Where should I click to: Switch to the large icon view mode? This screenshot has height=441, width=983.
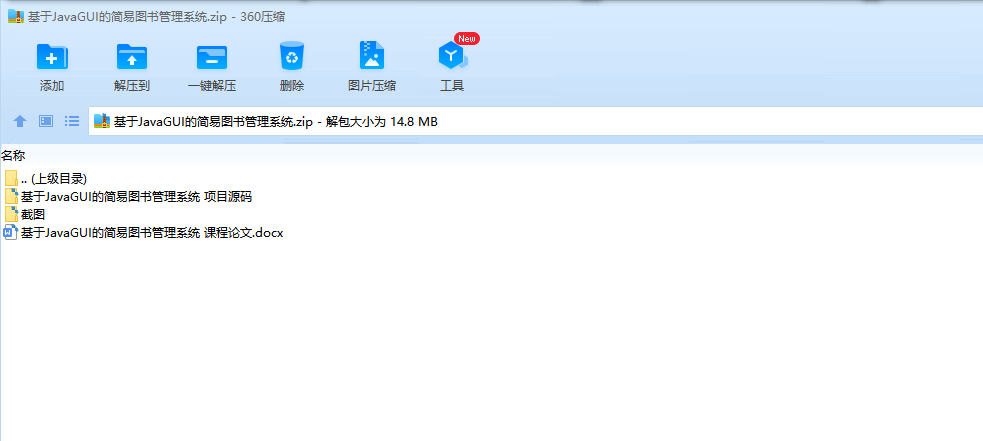[46, 121]
